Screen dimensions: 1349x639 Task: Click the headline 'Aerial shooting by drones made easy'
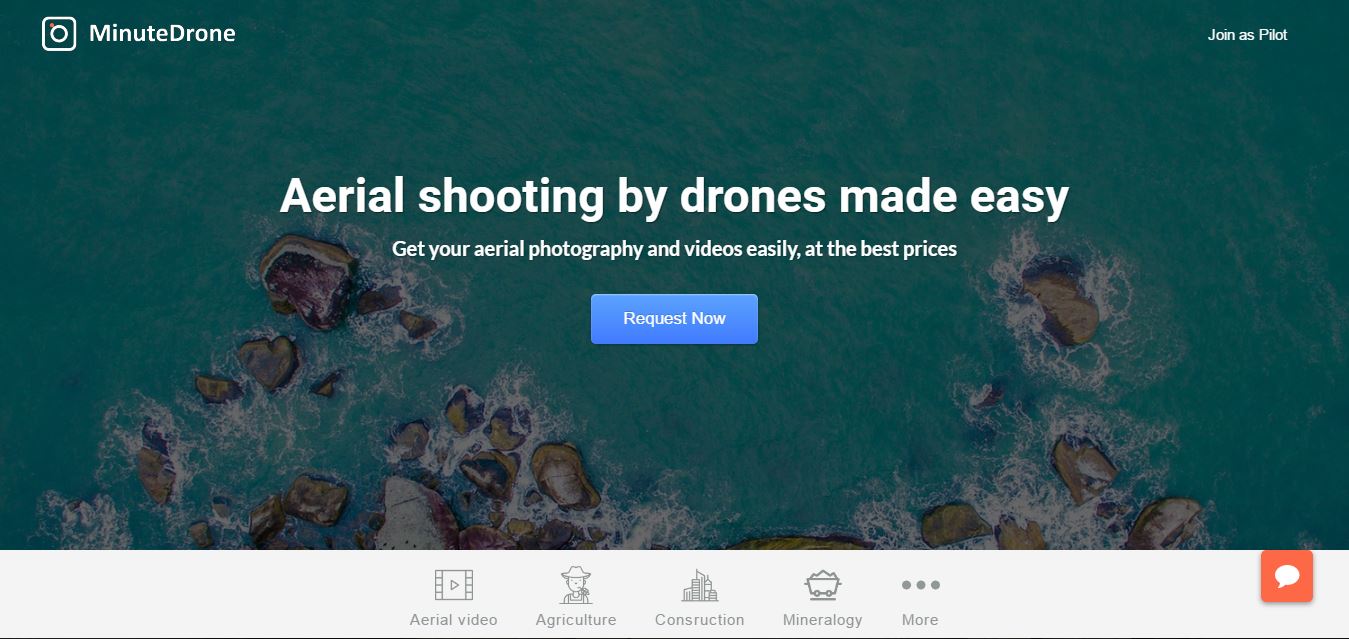point(674,195)
